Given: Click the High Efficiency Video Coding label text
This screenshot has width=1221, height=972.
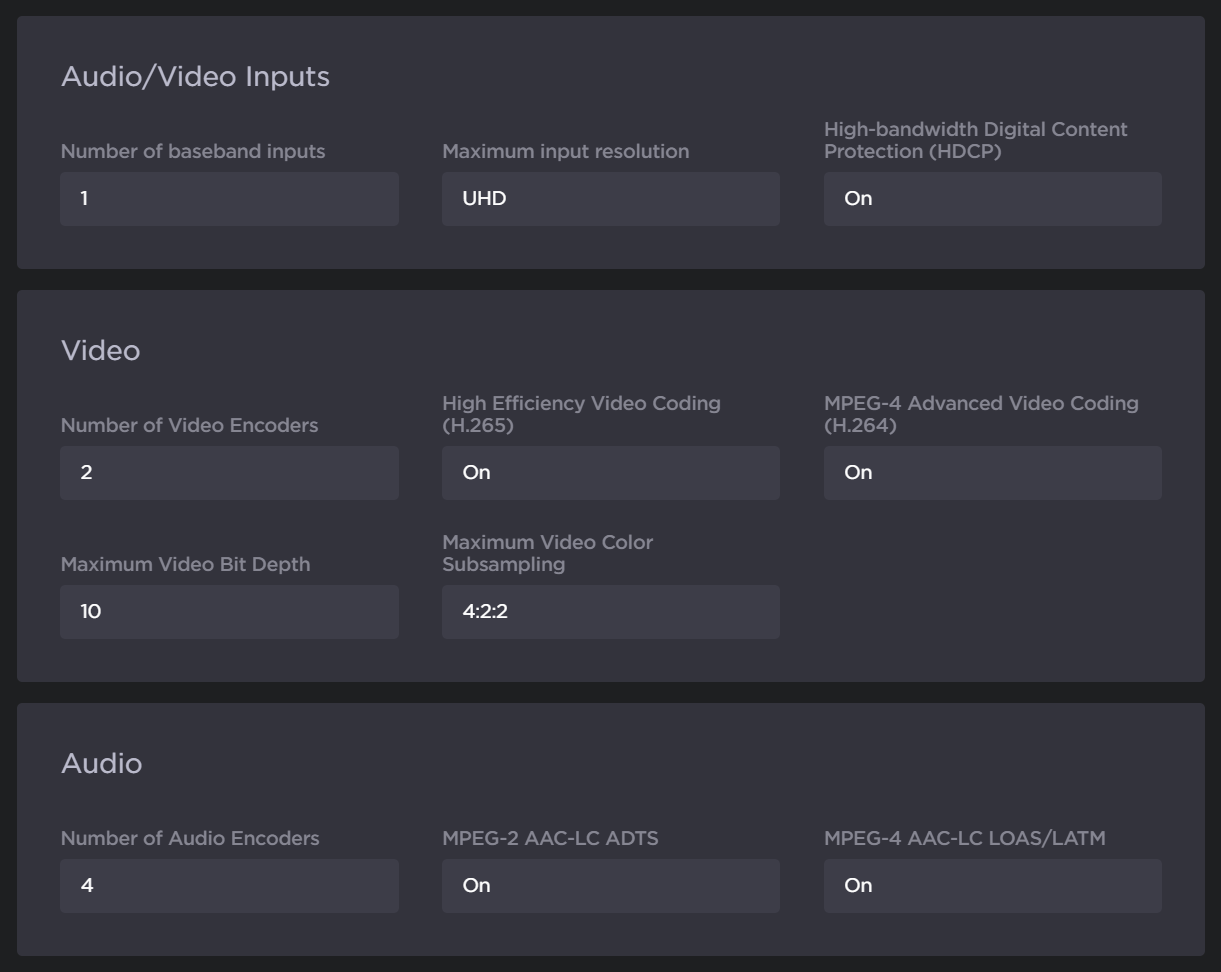Looking at the screenshot, I should coord(581,414).
